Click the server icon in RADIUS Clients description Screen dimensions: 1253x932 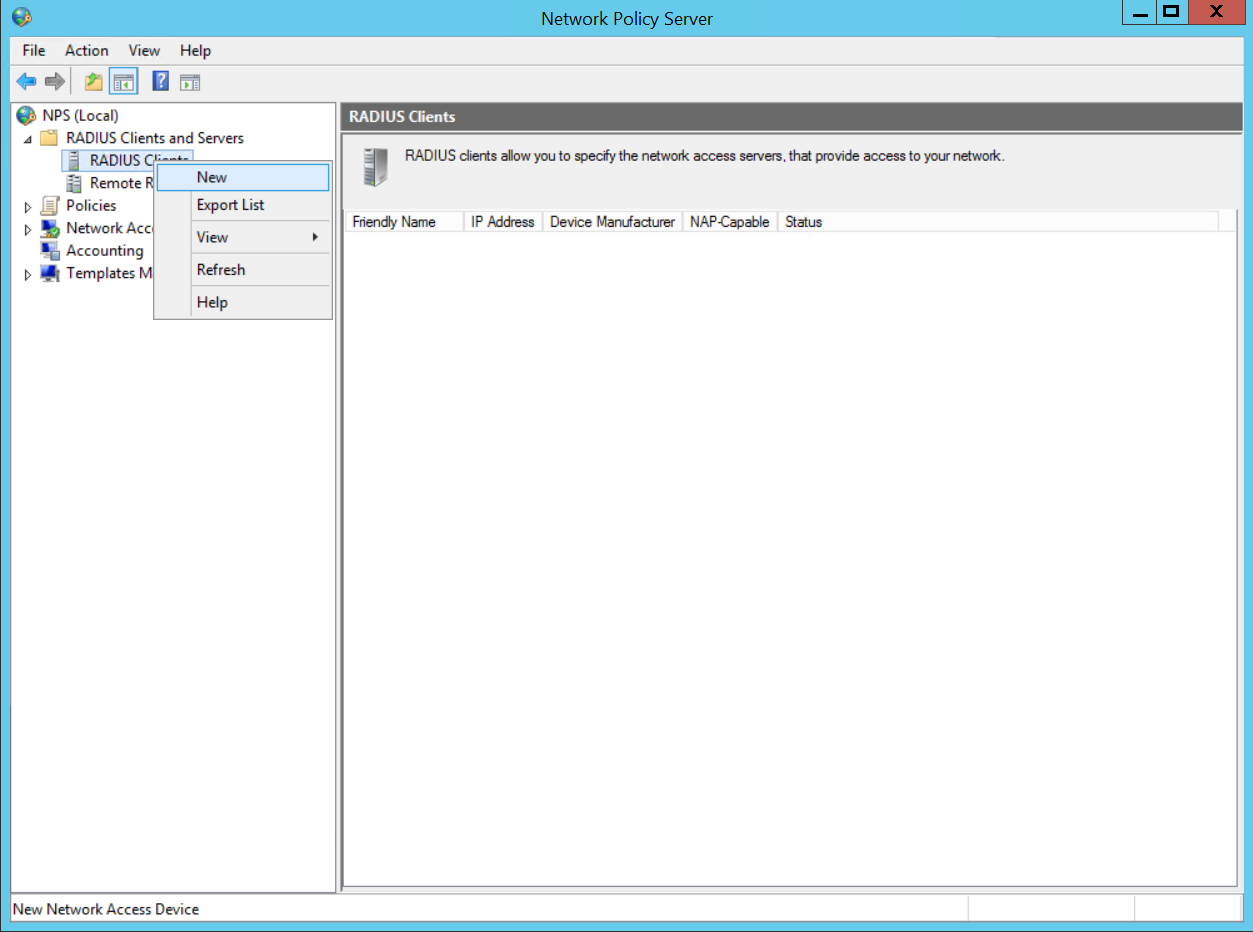pos(375,167)
